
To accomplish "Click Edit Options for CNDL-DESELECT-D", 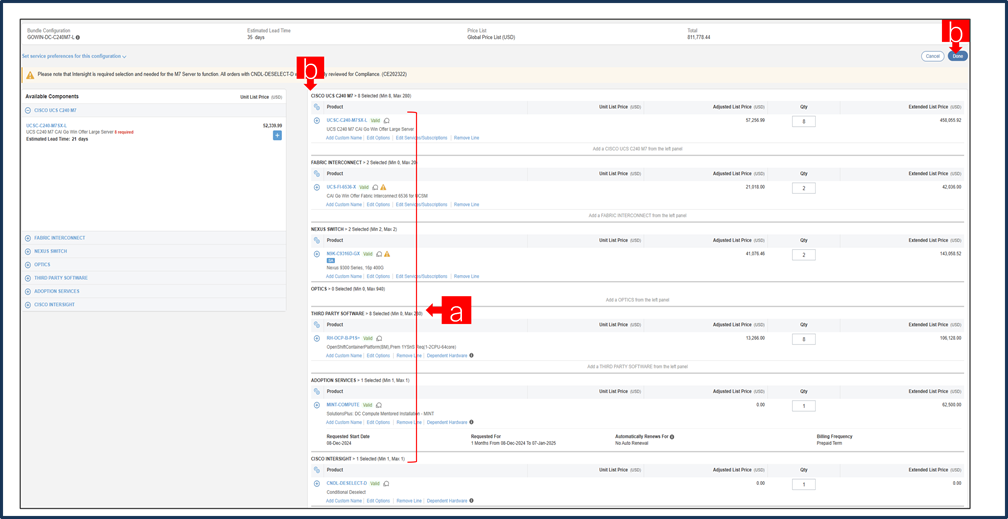I will click(x=378, y=500).
